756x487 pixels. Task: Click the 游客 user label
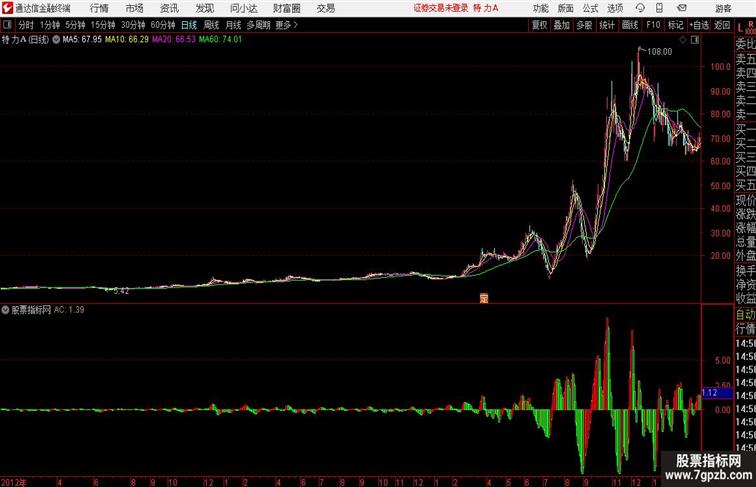(x=723, y=8)
